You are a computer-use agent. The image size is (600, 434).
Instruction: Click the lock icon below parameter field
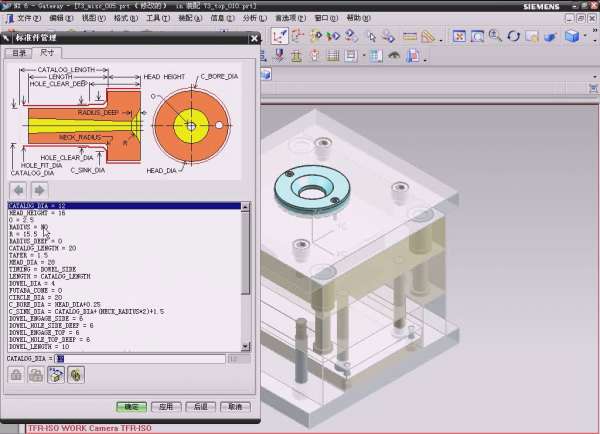coord(17,374)
